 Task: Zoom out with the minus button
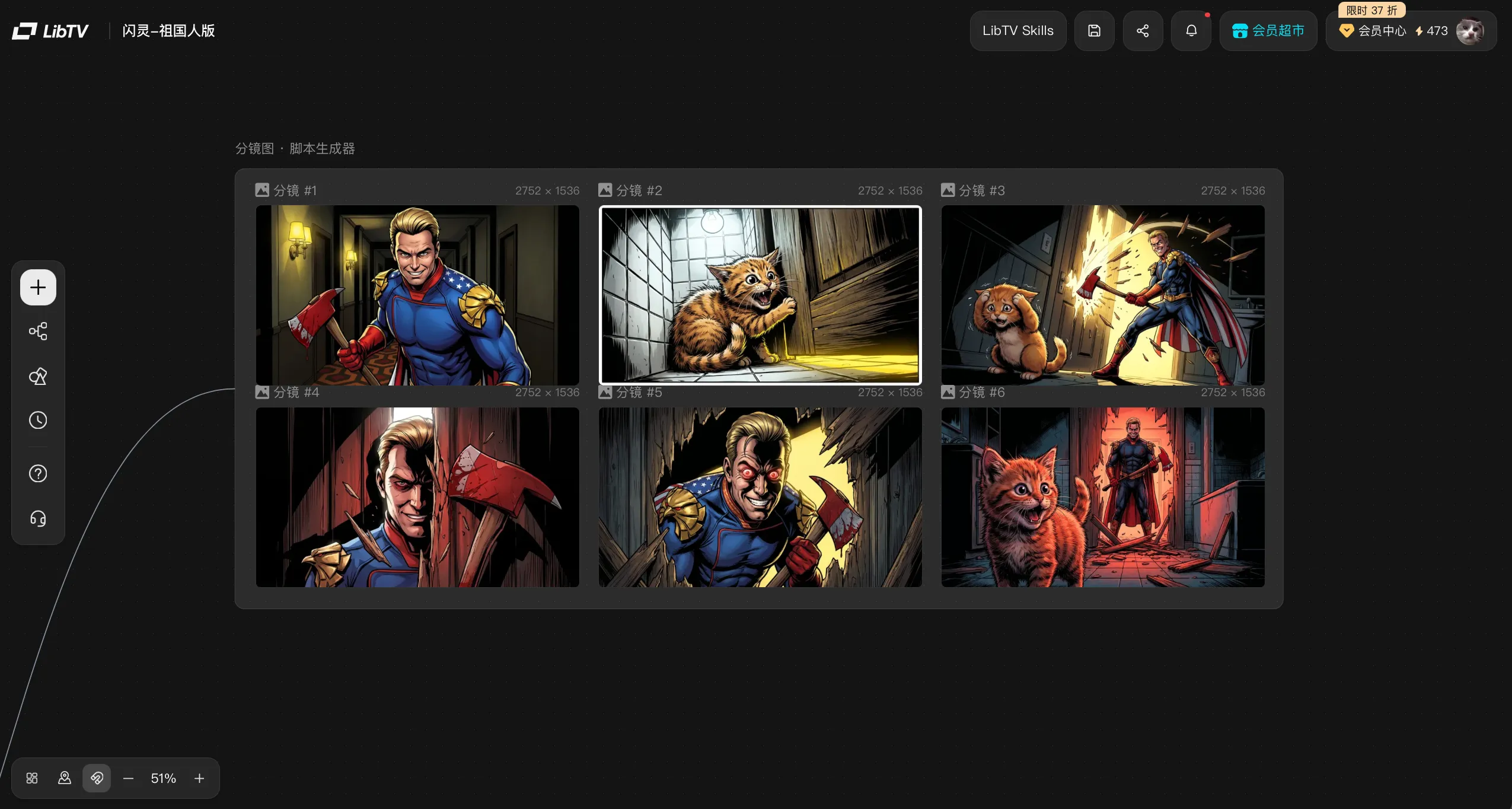click(x=128, y=778)
